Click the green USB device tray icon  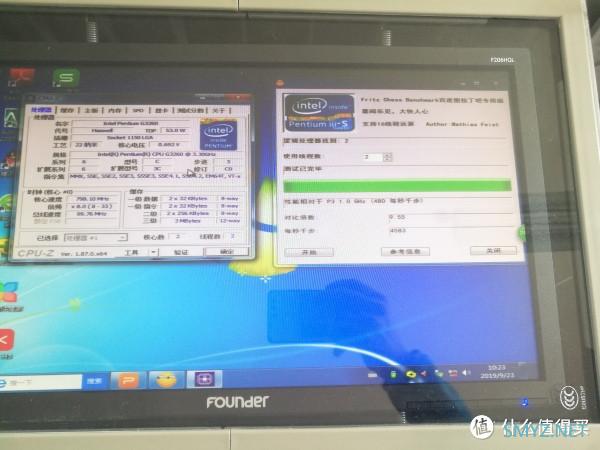pos(394,374)
